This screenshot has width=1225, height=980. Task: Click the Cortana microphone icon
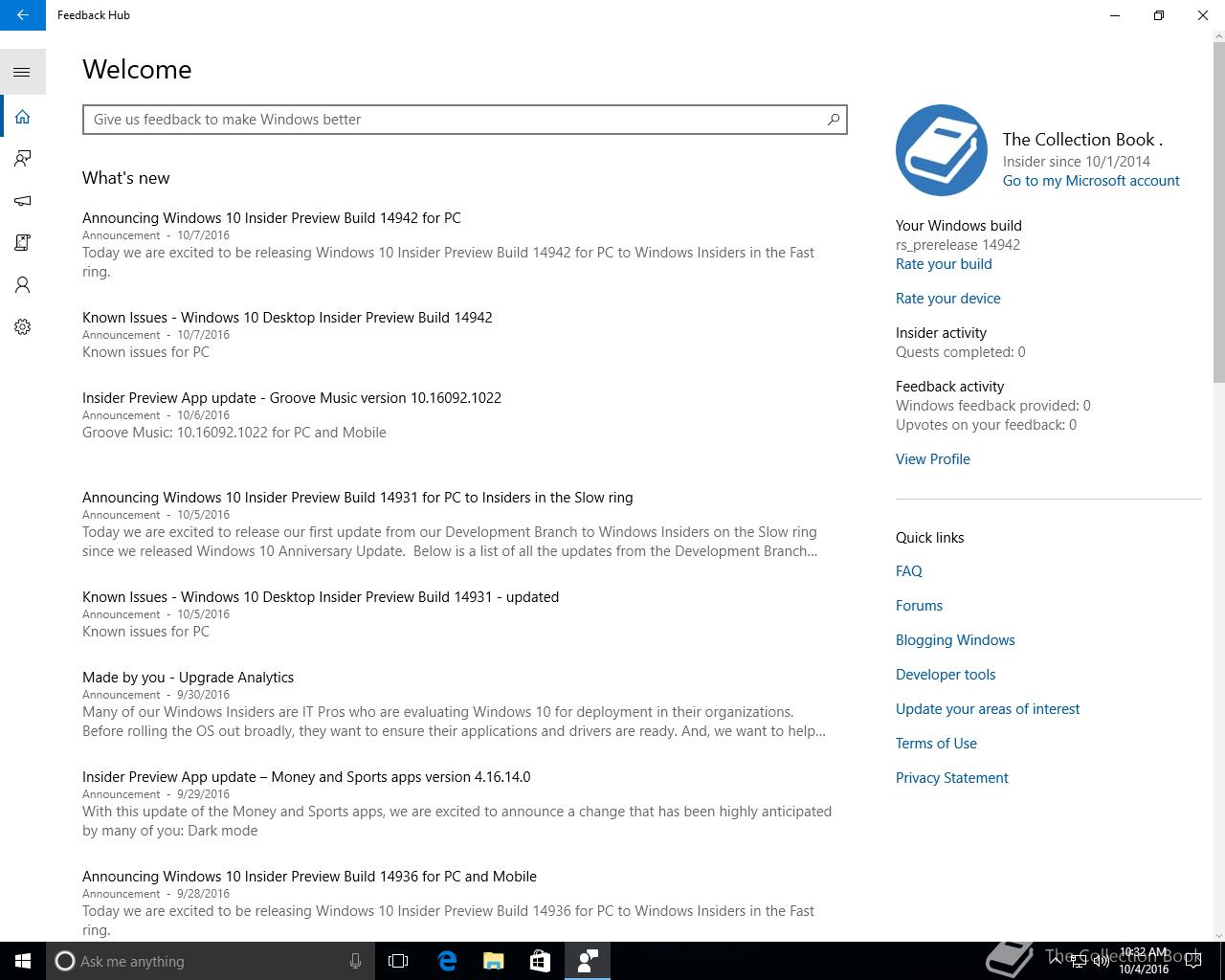(355, 961)
